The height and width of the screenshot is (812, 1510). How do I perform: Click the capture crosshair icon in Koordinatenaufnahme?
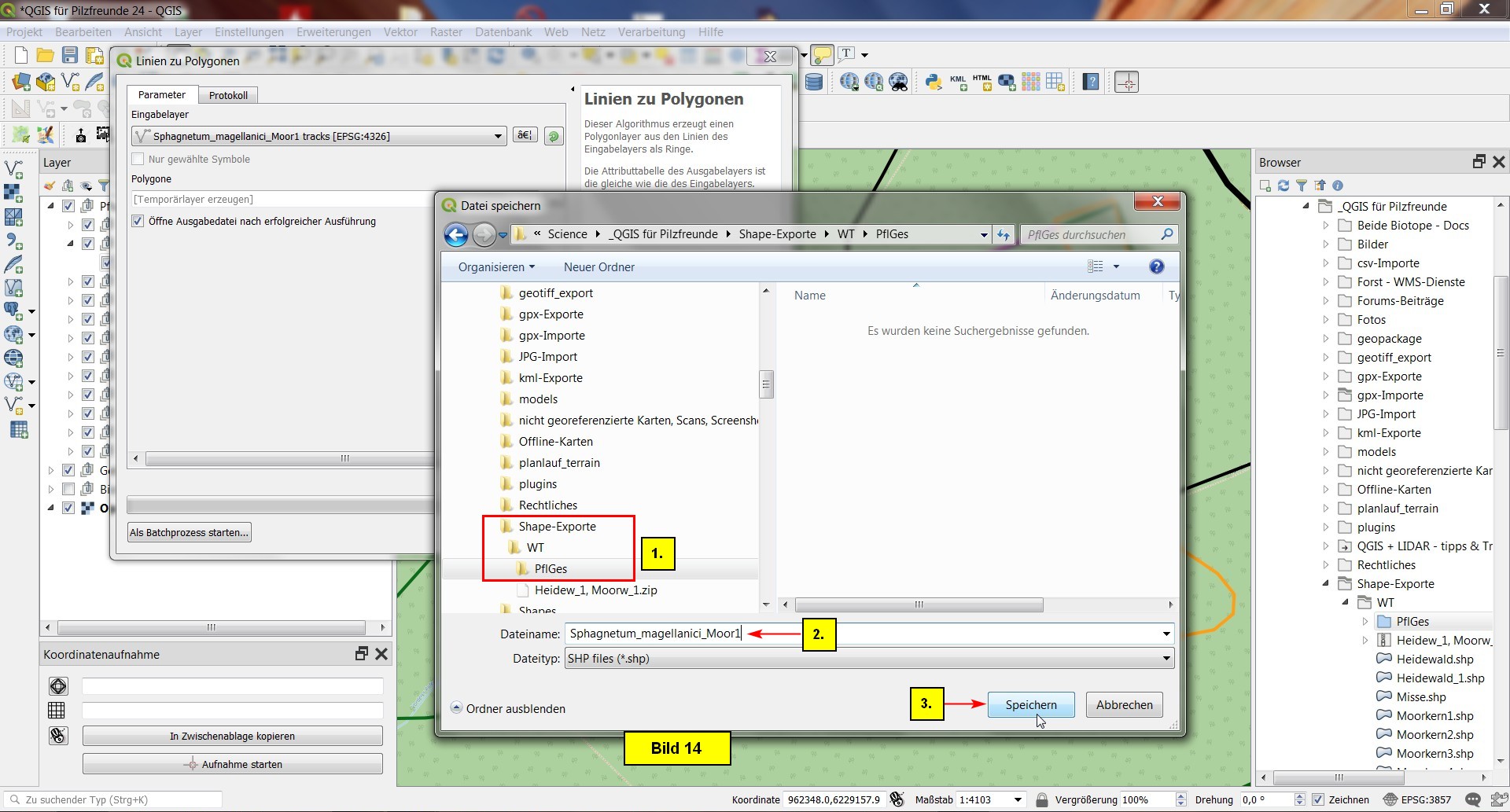[58, 686]
